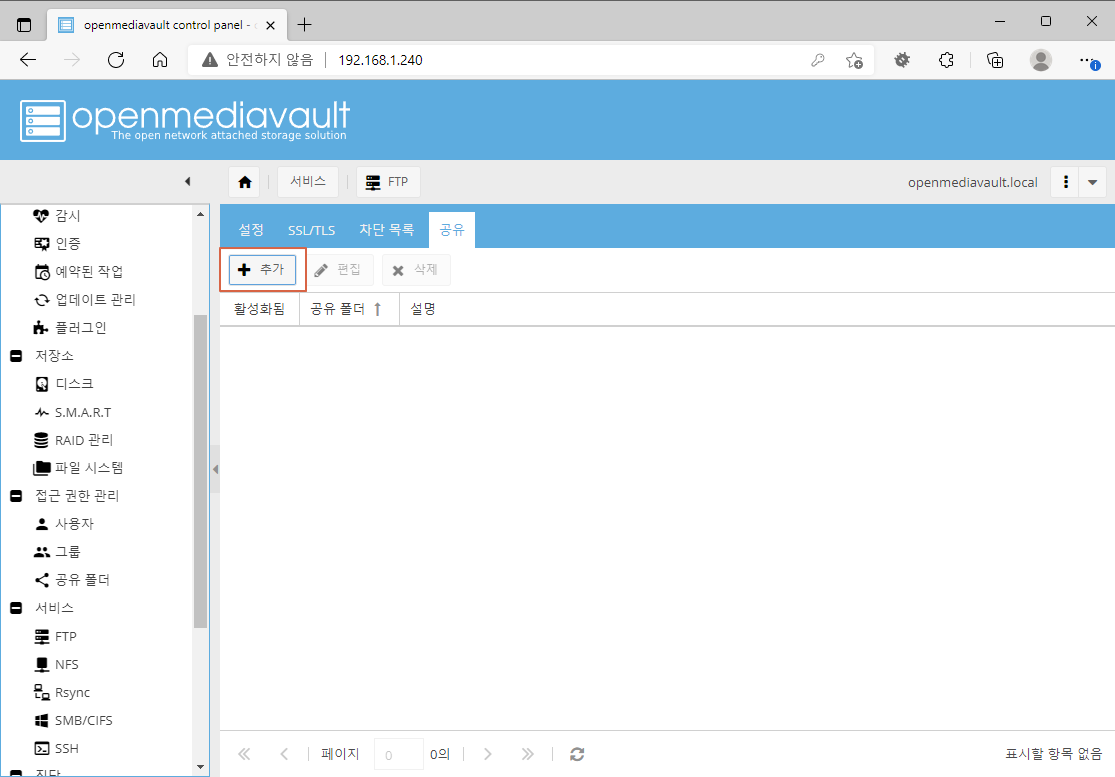Image resolution: width=1115 pixels, height=777 pixels.
Task: Click the 그룹 group icon
Action: pos(42,552)
